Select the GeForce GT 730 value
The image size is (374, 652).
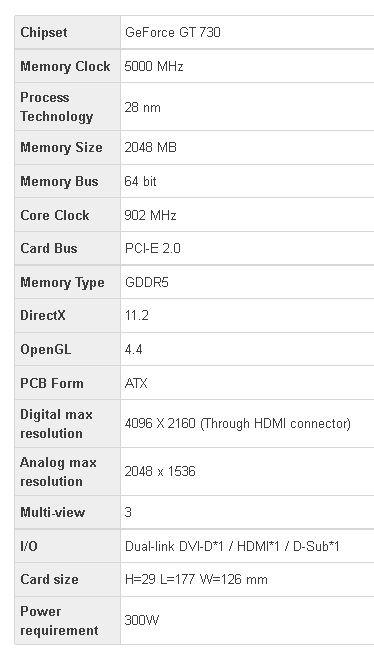pyautogui.click(x=173, y=32)
